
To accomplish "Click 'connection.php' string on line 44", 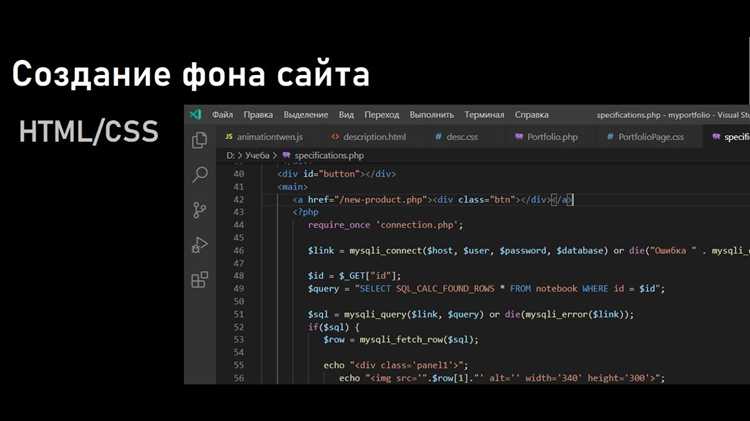I will (418, 225).
